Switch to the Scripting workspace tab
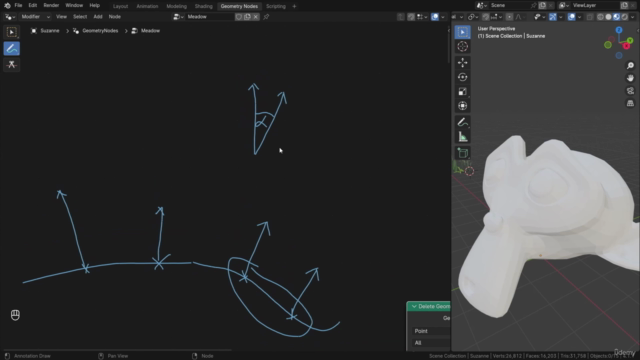Screen dimensions: 640x360 point(276,6)
